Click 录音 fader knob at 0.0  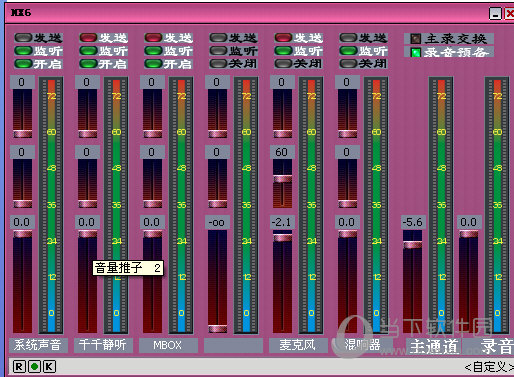(469, 234)
